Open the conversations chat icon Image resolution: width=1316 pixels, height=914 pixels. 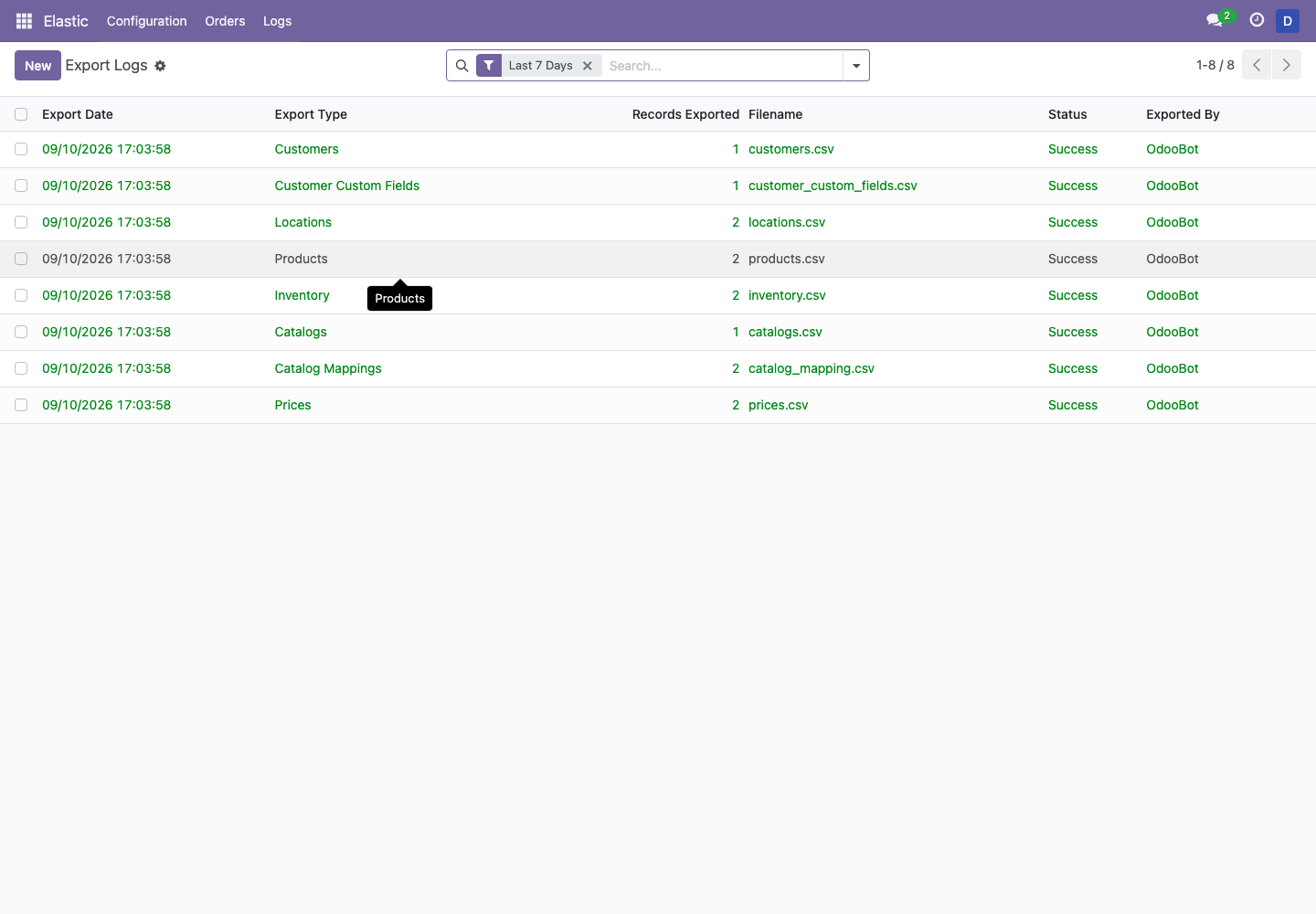coord(1215,20)
